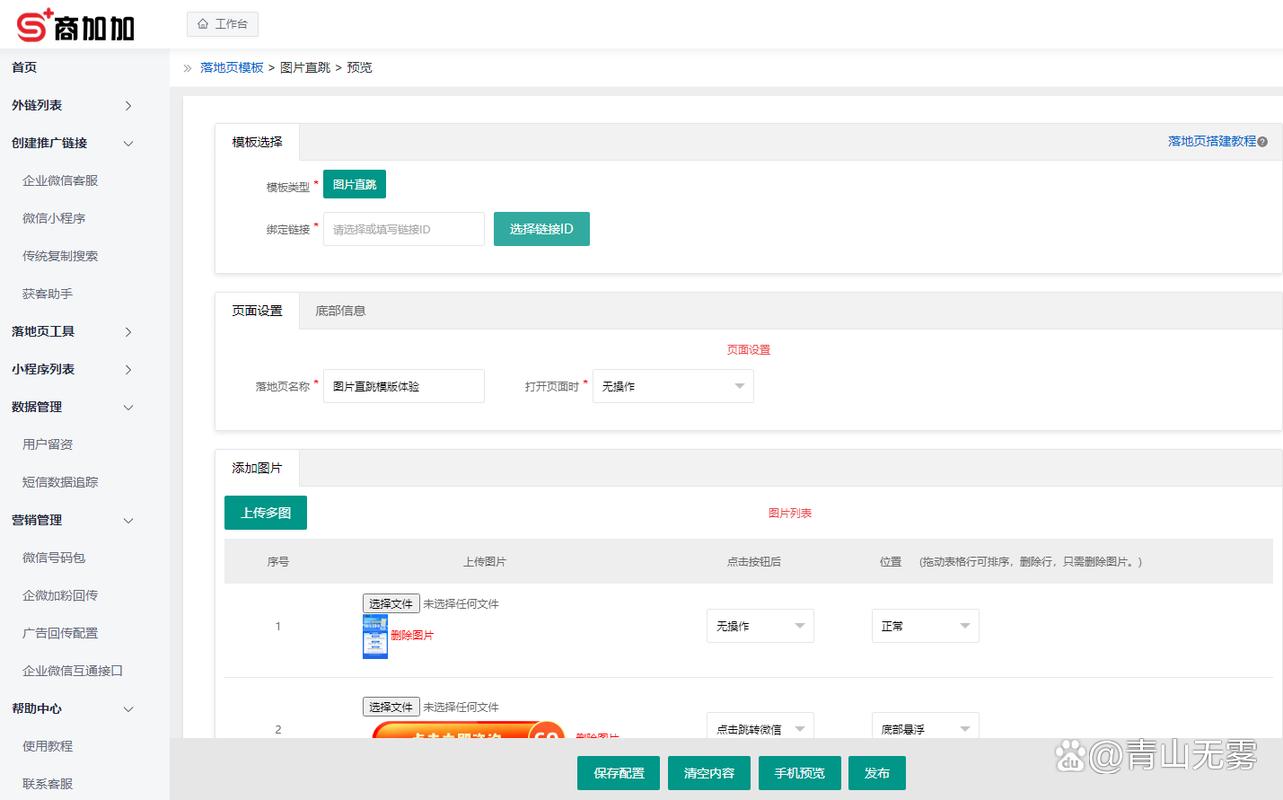Image resolution: width=1283 pixels, height=800 pixels.
Task: Click the 落地页模板 breadcrumb link
Action: point(232,68)
